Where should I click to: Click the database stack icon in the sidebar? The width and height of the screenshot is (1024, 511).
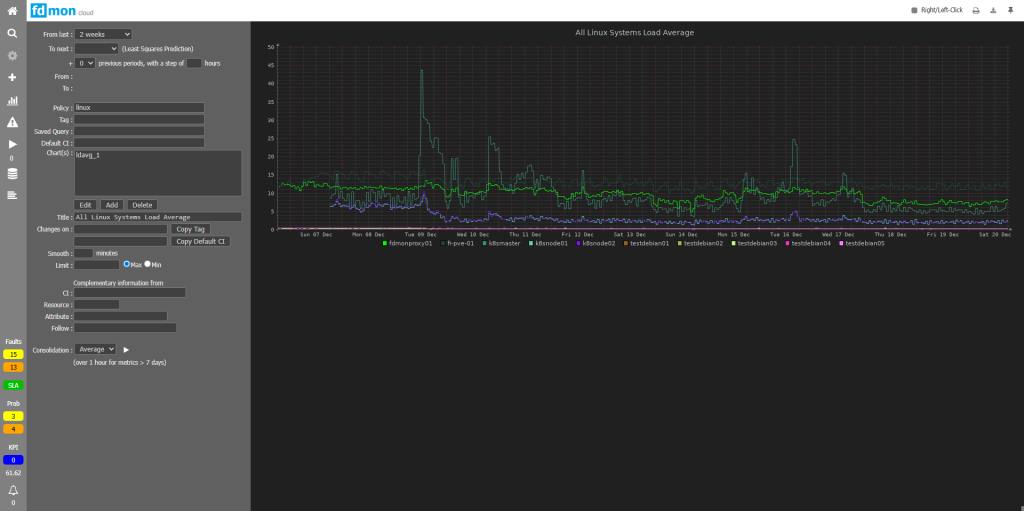click(12, 173)
